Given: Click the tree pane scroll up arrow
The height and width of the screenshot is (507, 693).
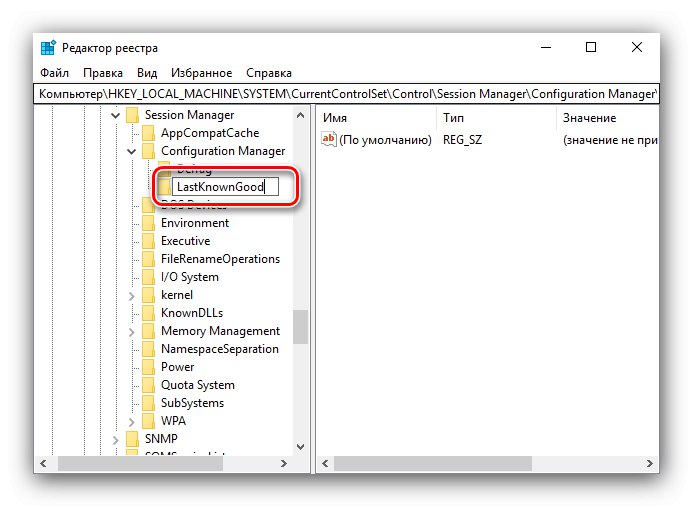Looking at the screenshot, I should click(301, 115).
